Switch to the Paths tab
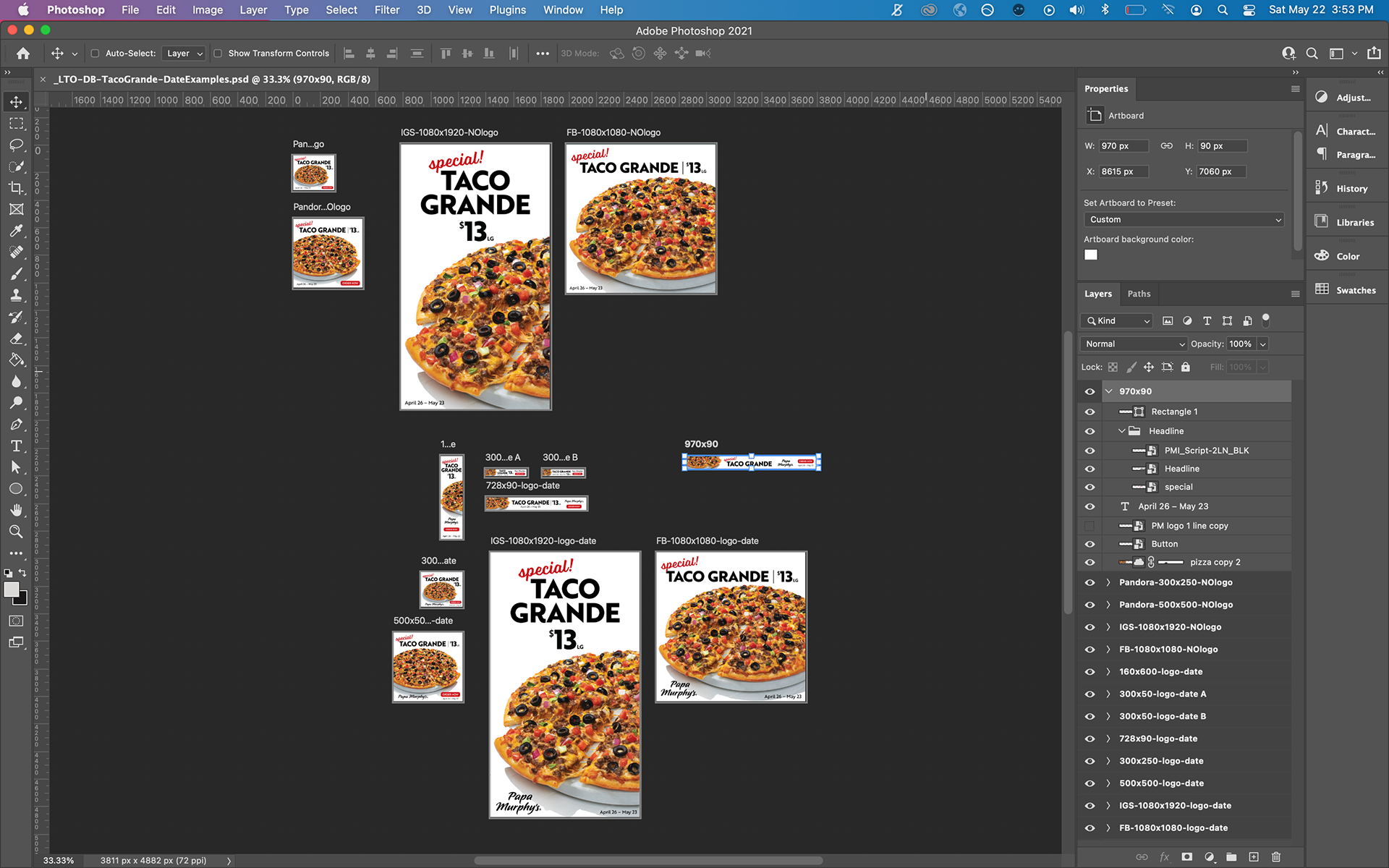1389x868 pixels. 1139,294
